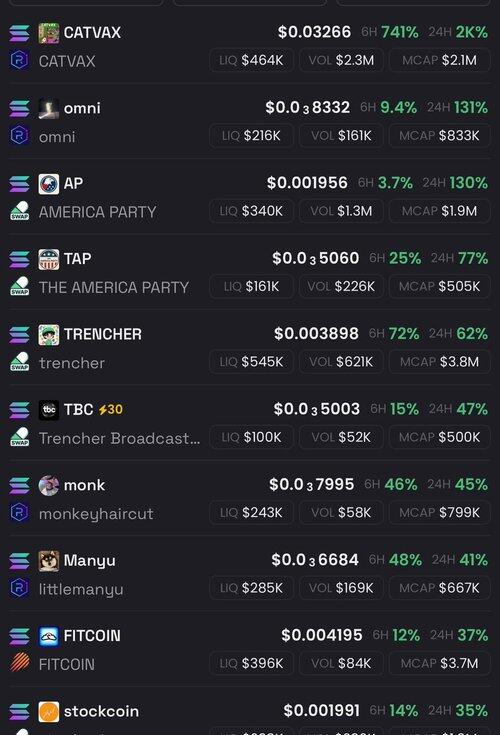The image size is (500, 735).
Task: Open THE AMERICA PARTY token name
Action: tap(114, 287)
